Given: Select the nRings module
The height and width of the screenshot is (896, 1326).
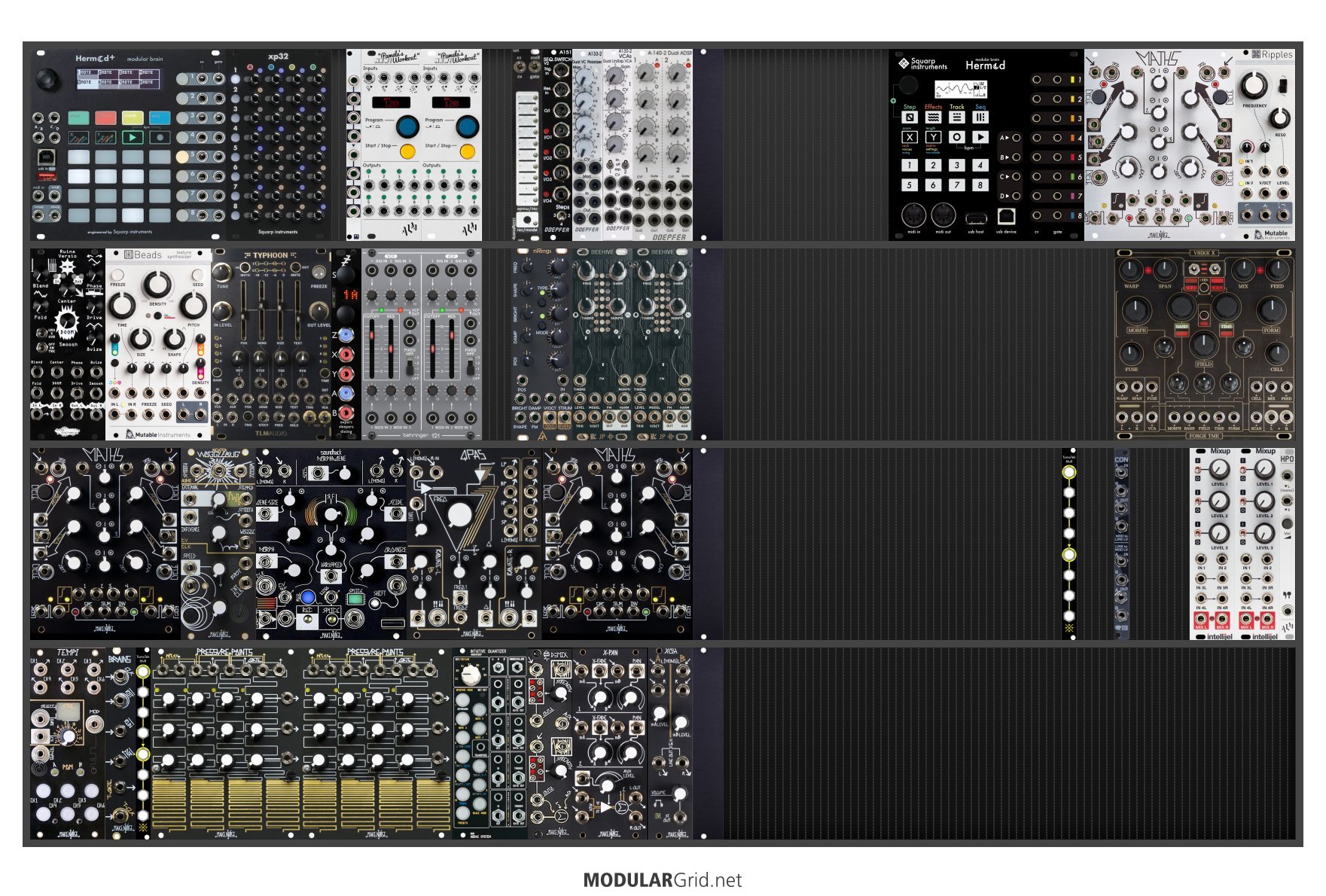Looking at the screenshot, I should click(x=542, y=344).
